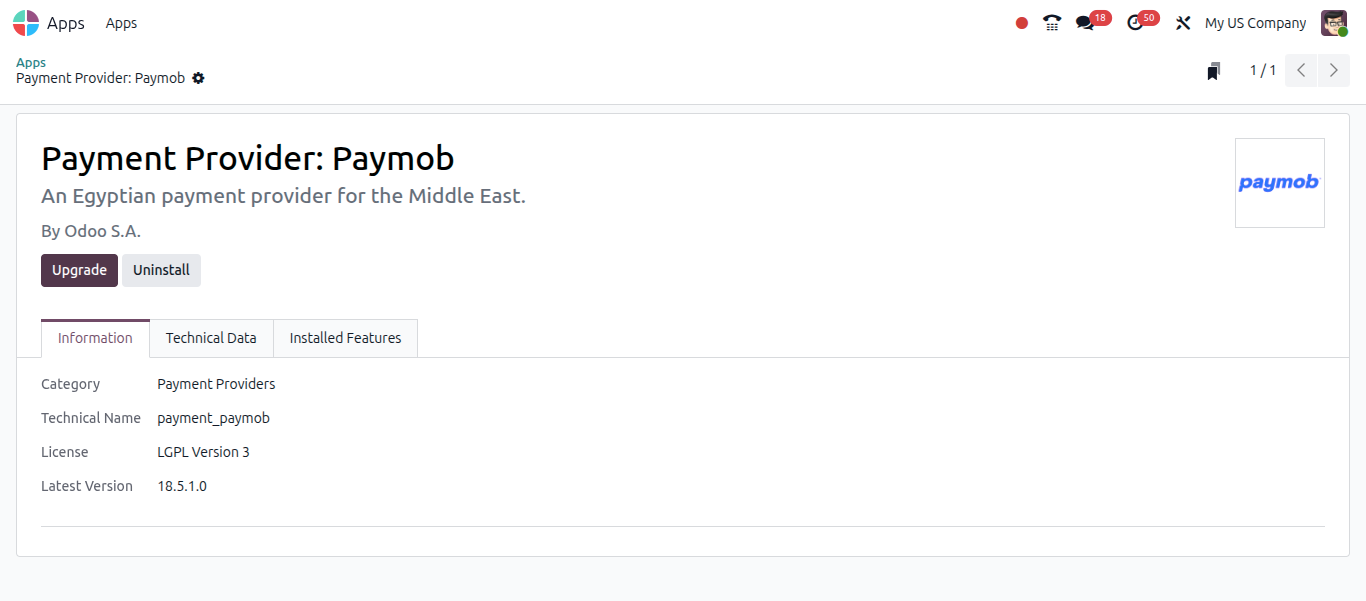Open the VoIP phone icon
Screen dimensions: 1366x601
coord(1052,23)
